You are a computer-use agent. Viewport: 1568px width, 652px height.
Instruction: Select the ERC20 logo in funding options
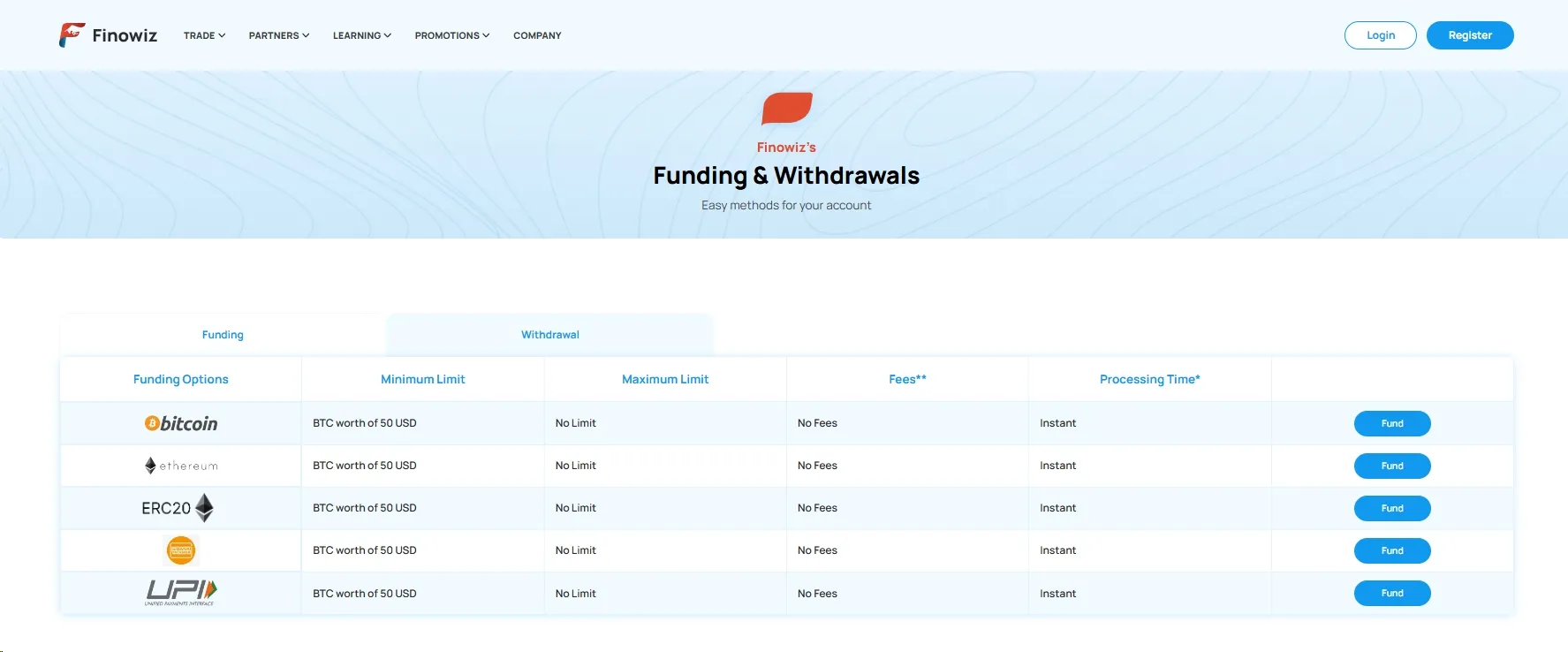click(178, 508)
